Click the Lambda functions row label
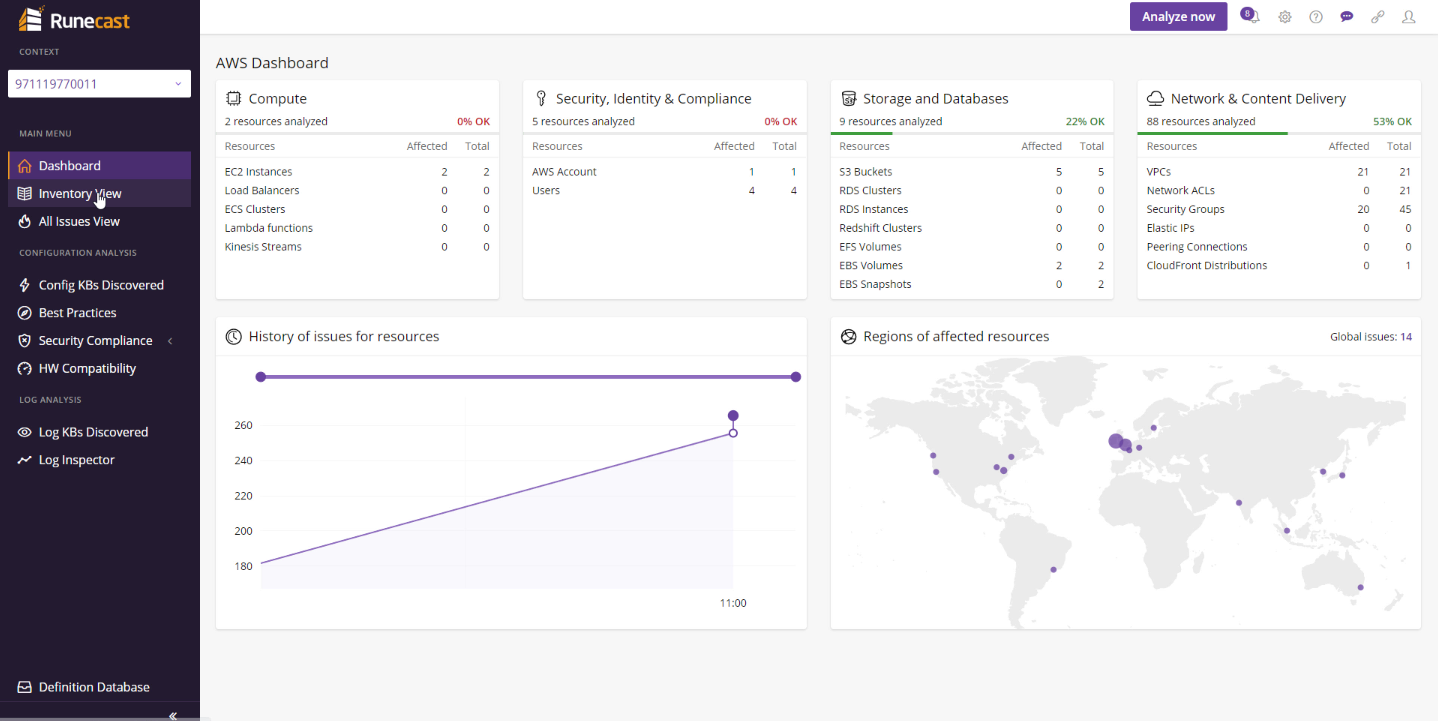 269,228
